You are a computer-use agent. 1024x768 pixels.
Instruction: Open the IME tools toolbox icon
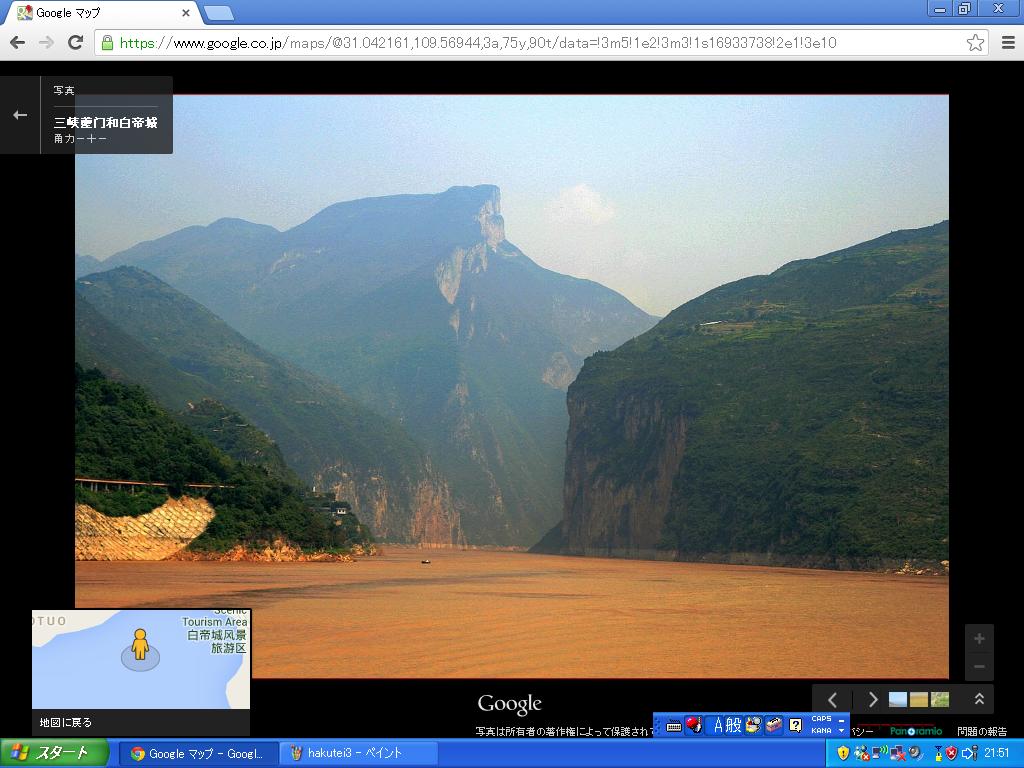[774, 725]
